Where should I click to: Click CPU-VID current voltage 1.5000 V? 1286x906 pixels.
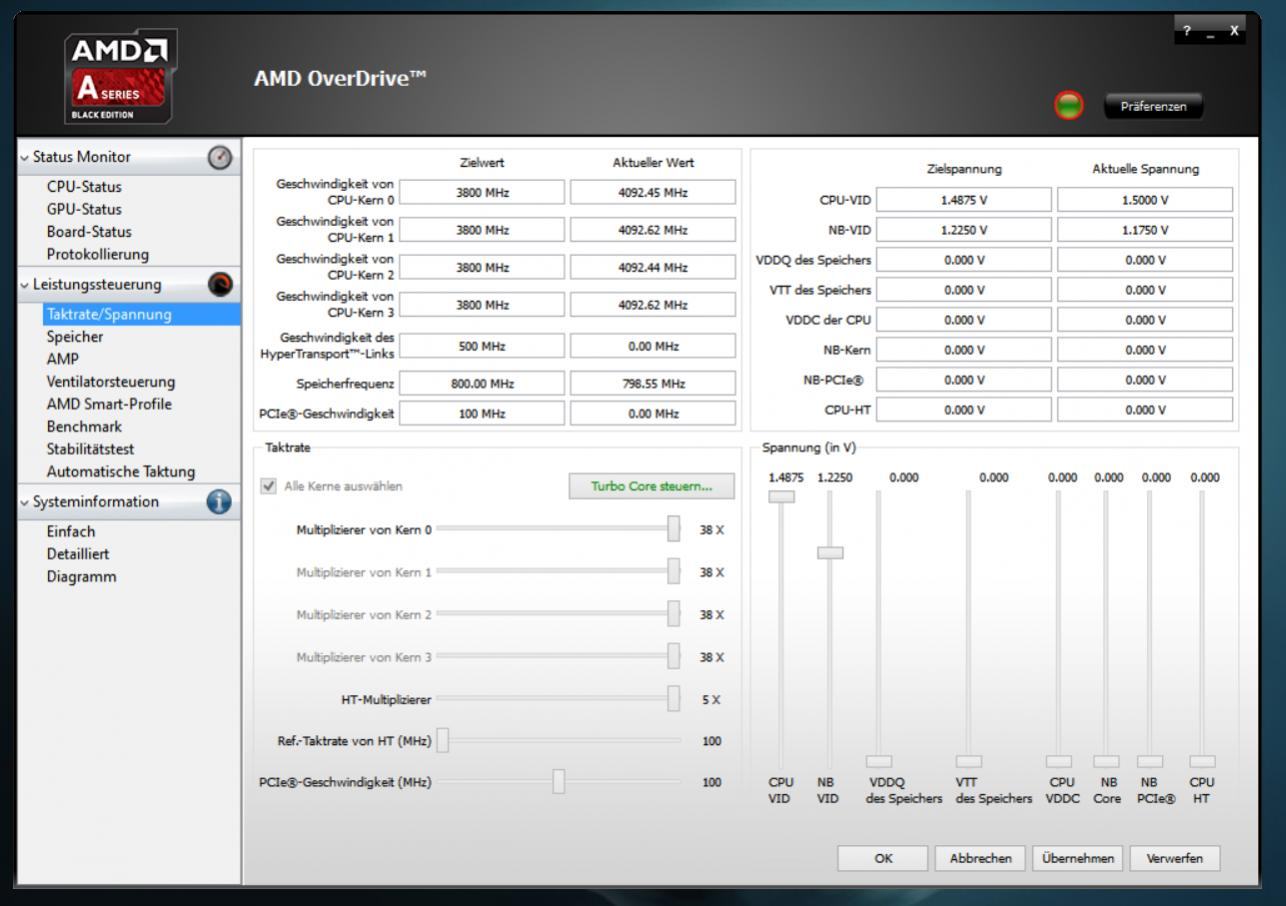click(1145, 200)
